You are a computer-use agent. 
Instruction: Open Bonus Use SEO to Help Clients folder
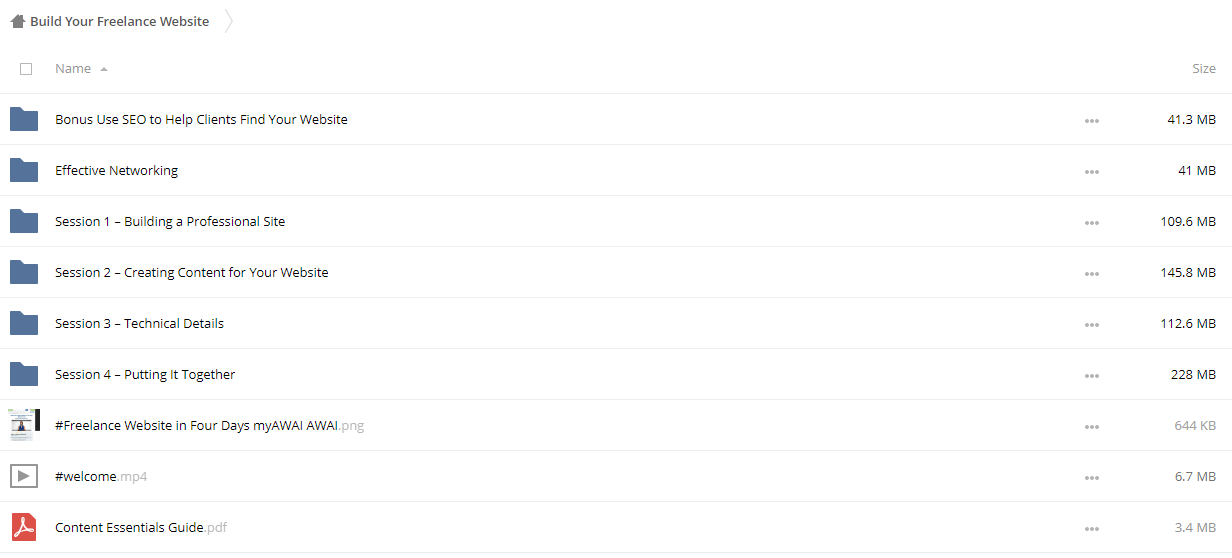coord(201,119)
